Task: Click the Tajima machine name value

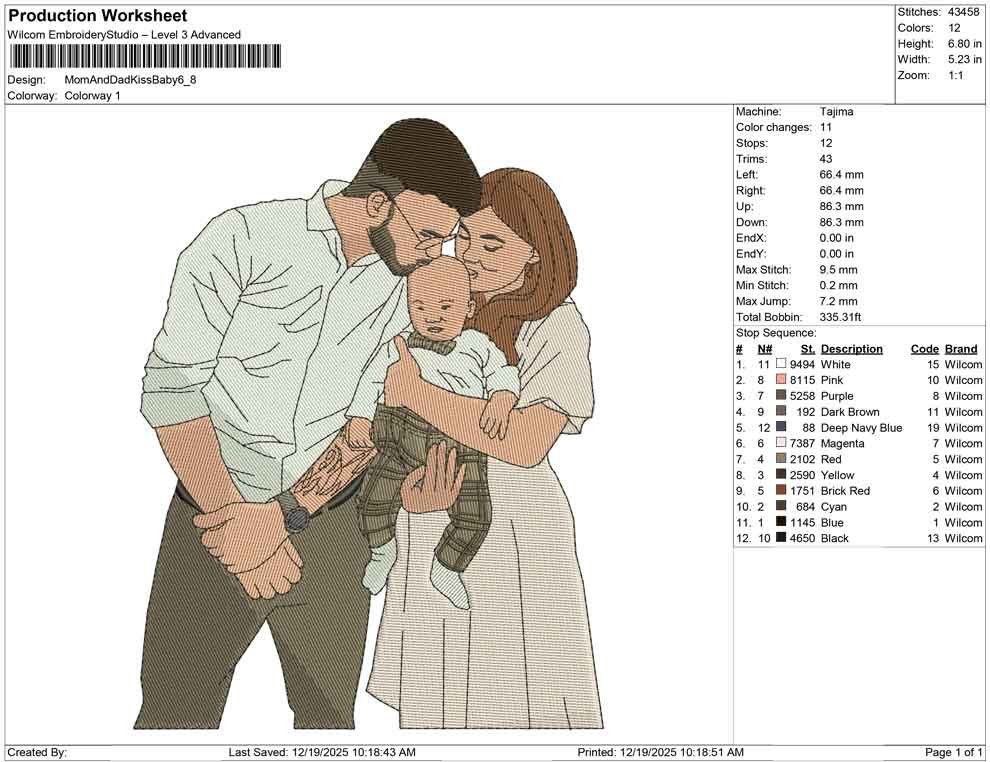Action: (836, 111)
